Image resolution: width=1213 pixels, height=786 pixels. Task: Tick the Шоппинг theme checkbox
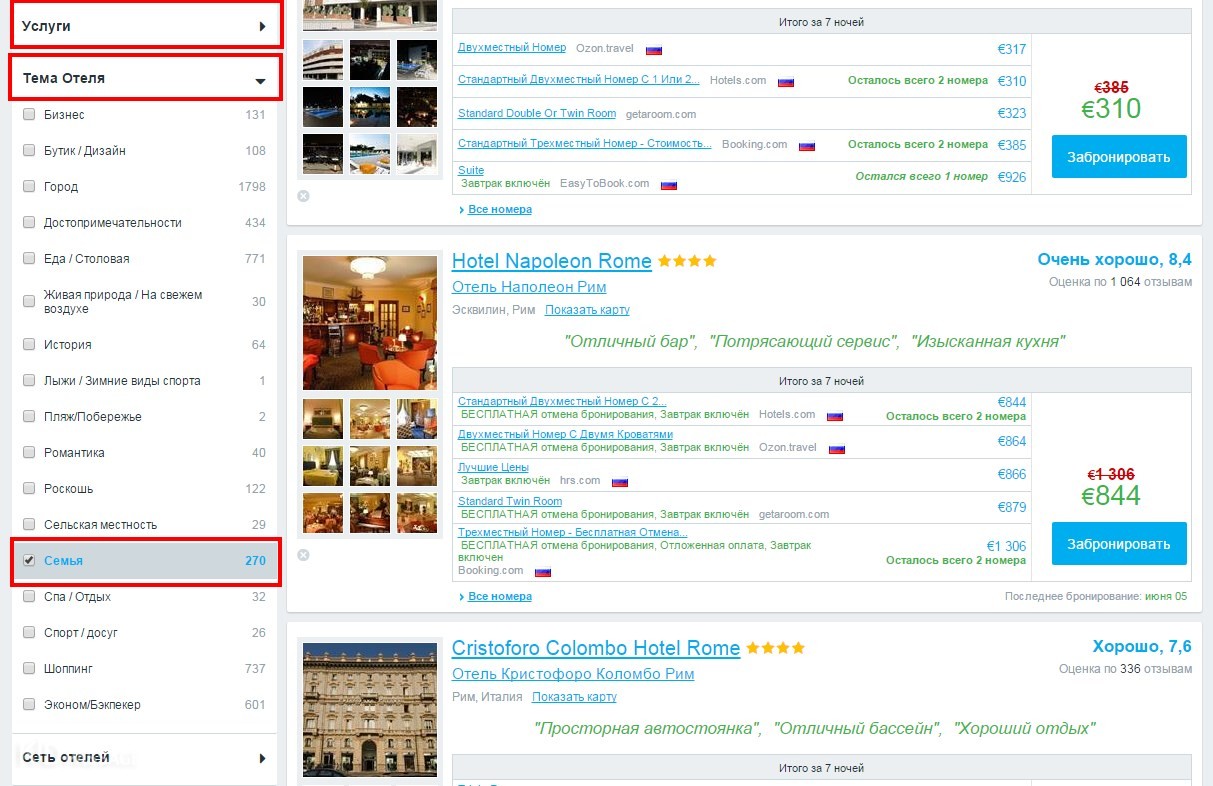click(x=29, y=669)
